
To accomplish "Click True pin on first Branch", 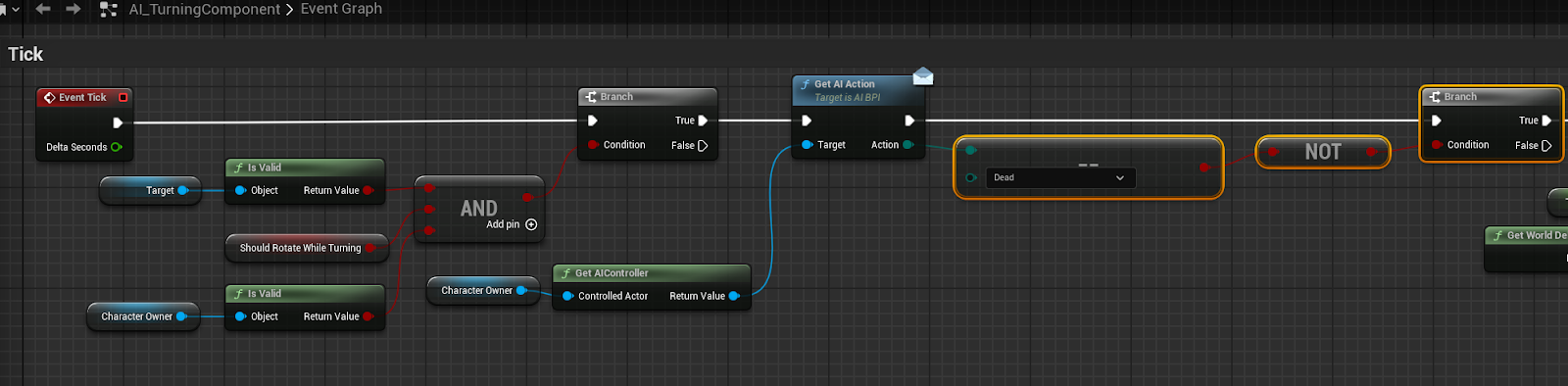I will (x=702, y=121).
